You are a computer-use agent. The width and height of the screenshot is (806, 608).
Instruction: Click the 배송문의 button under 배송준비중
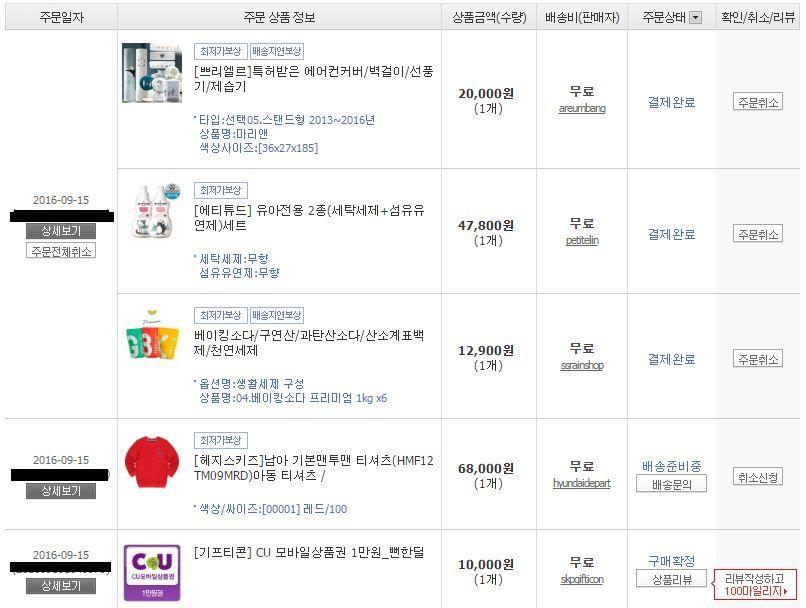click(x=671, y=484)
